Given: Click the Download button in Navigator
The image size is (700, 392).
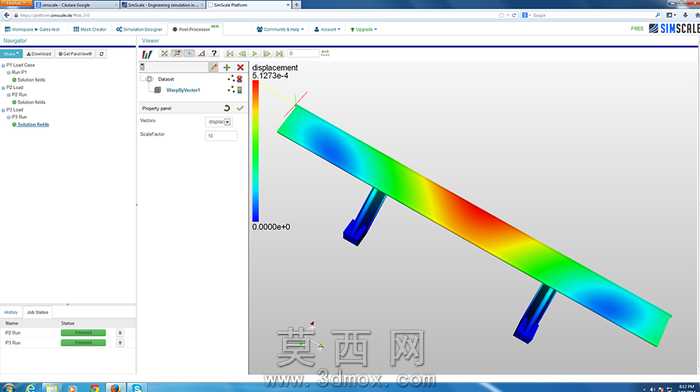Looking at the screenshot, I should pos(39,54).
